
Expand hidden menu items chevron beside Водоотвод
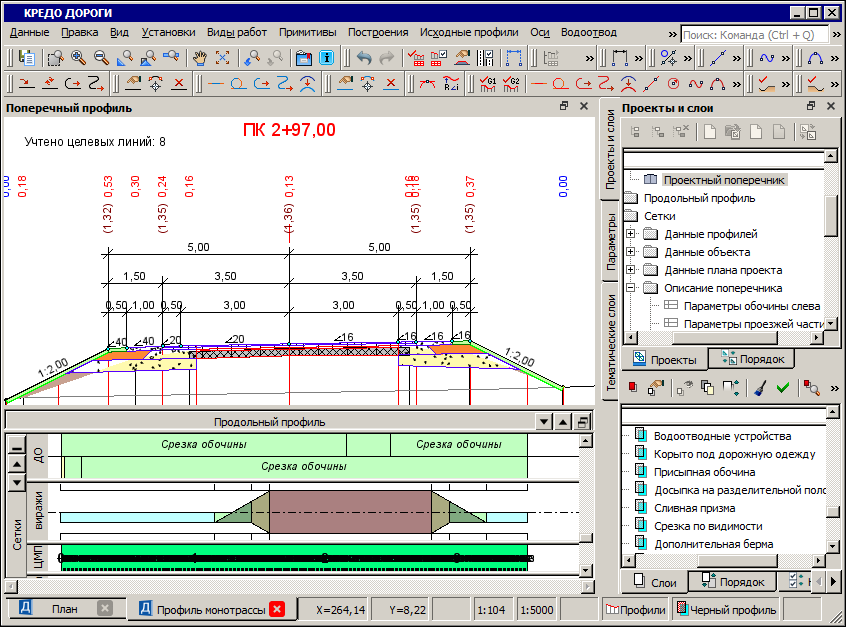pyautogui.click(x=672, y=35)
